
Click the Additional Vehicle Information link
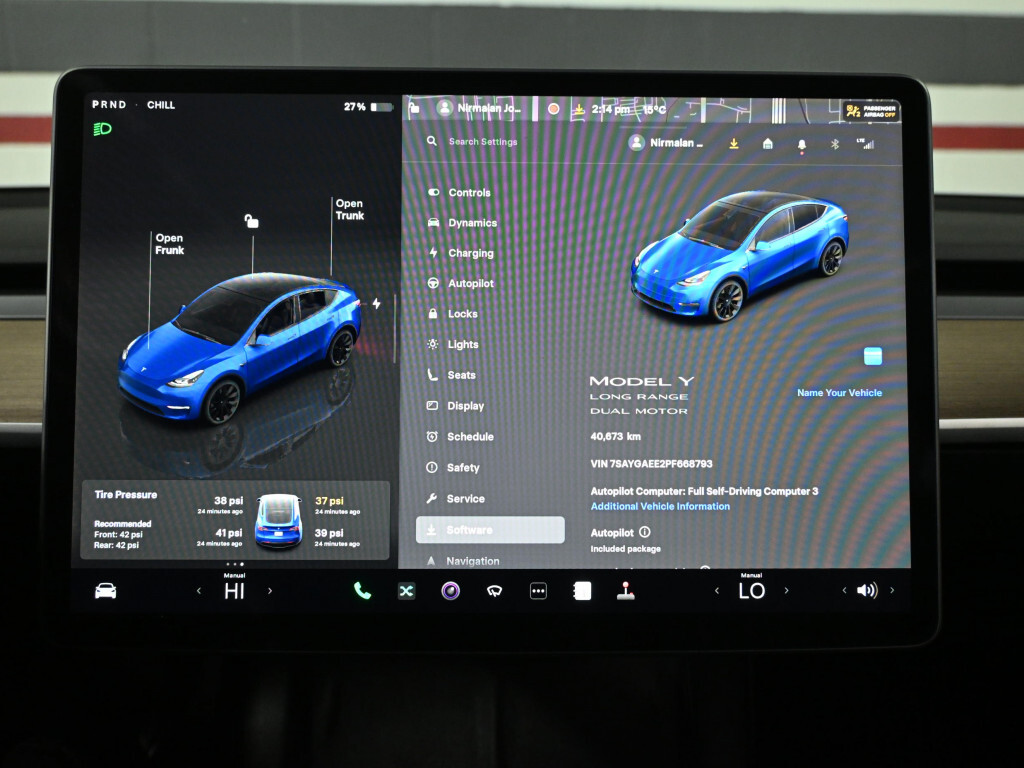click(x=660, y=507)
